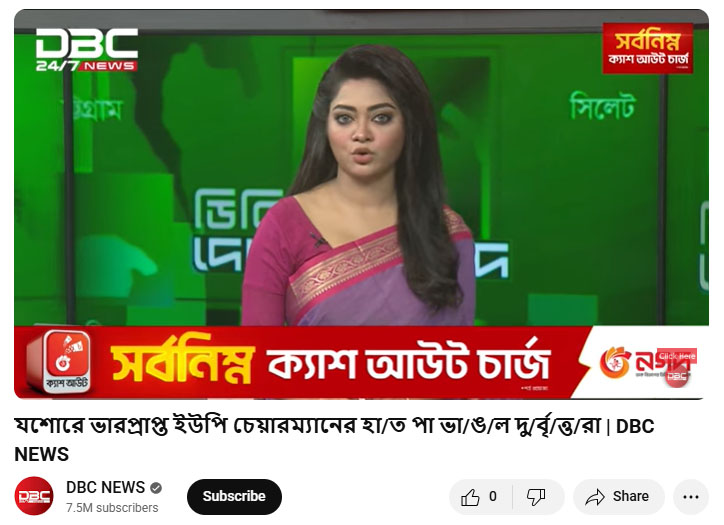Click the DBC 24/7 NEWS logo in video
This screenshot has height=525, width=724.
click(x=87, y=50)
